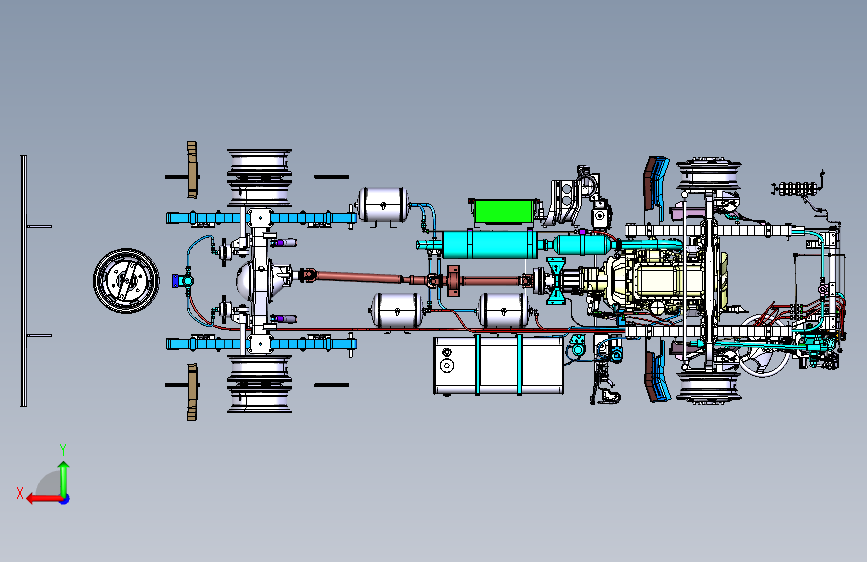867x562 pixels.
Task: Select the lower front wheel
Action: (708, 387)
